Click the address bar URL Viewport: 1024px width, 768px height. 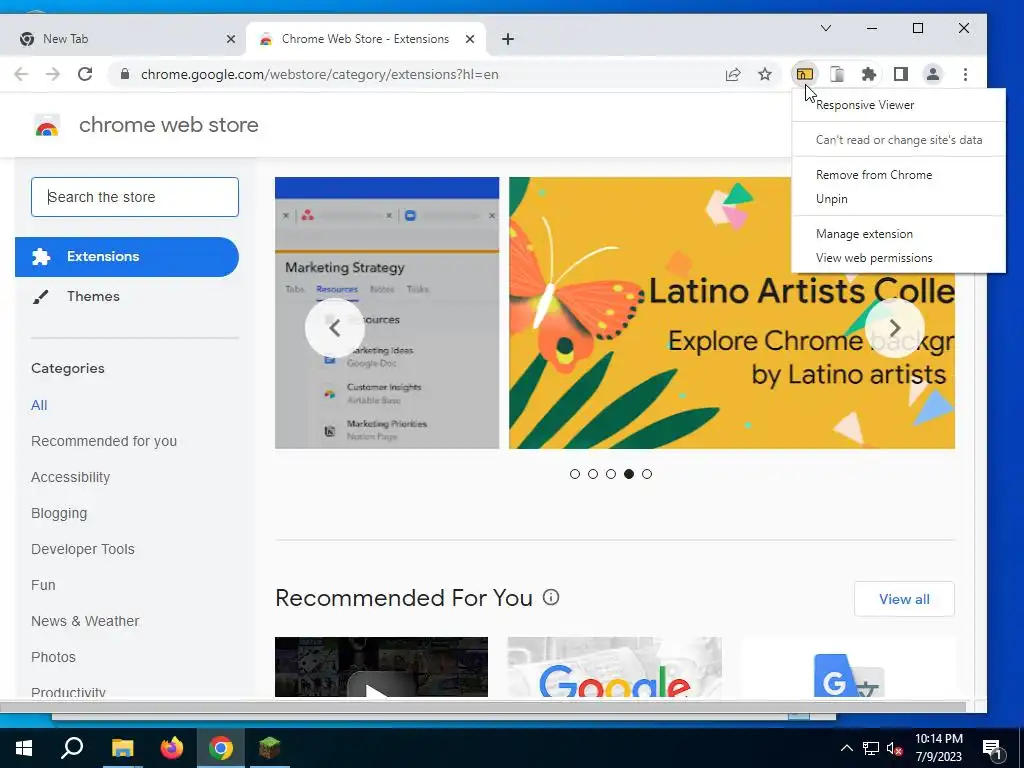(319, 74)
